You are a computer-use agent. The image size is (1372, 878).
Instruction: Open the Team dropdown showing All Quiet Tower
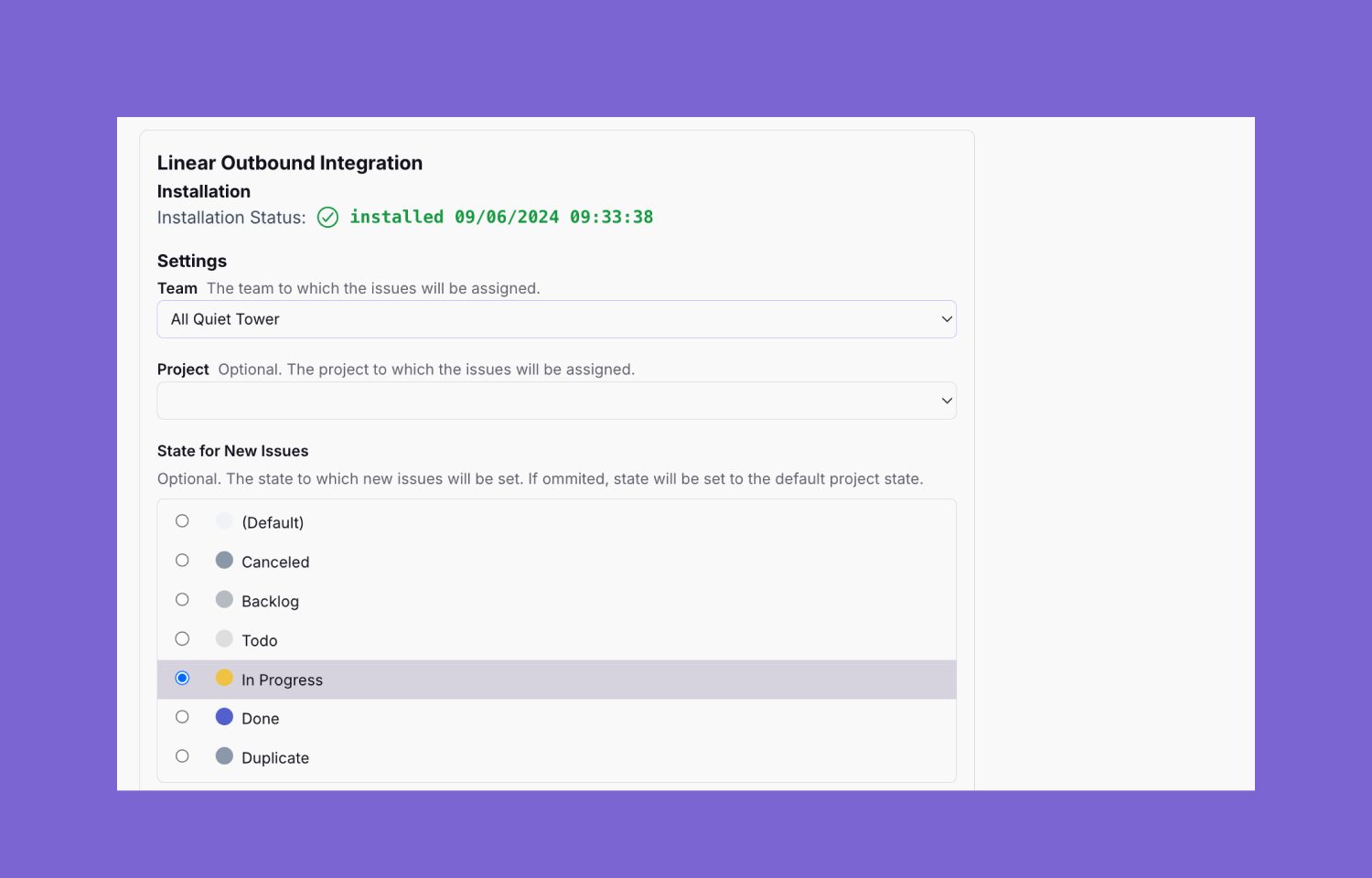coord(557,319)
